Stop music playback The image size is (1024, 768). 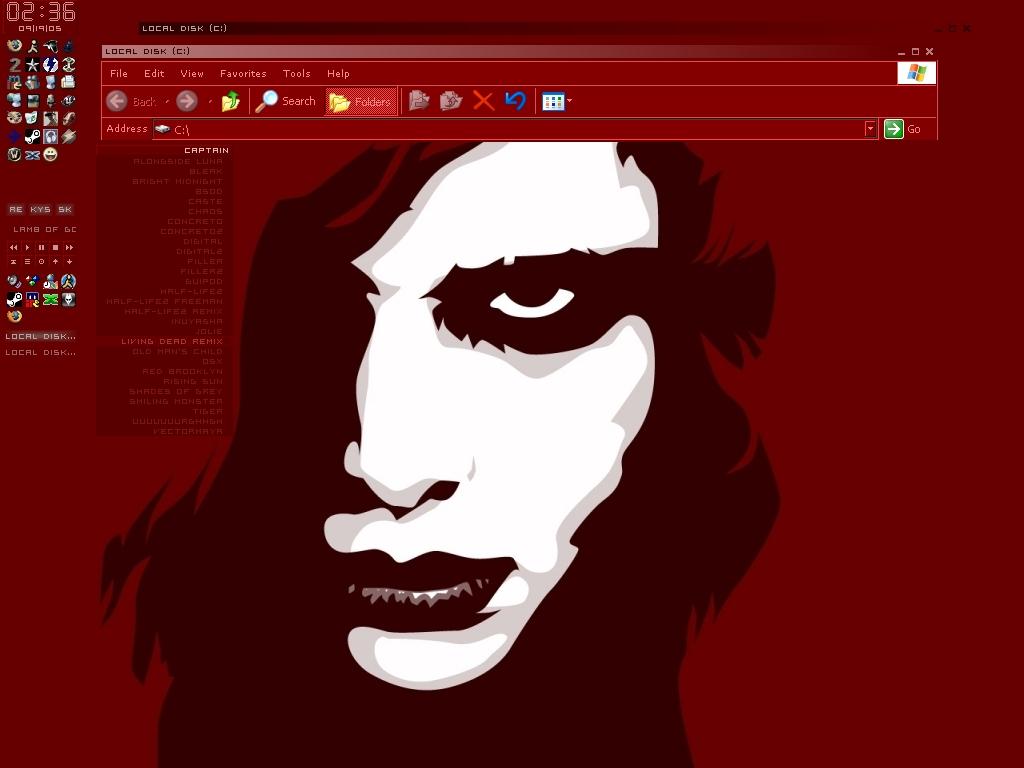click(x=56, y=248)
